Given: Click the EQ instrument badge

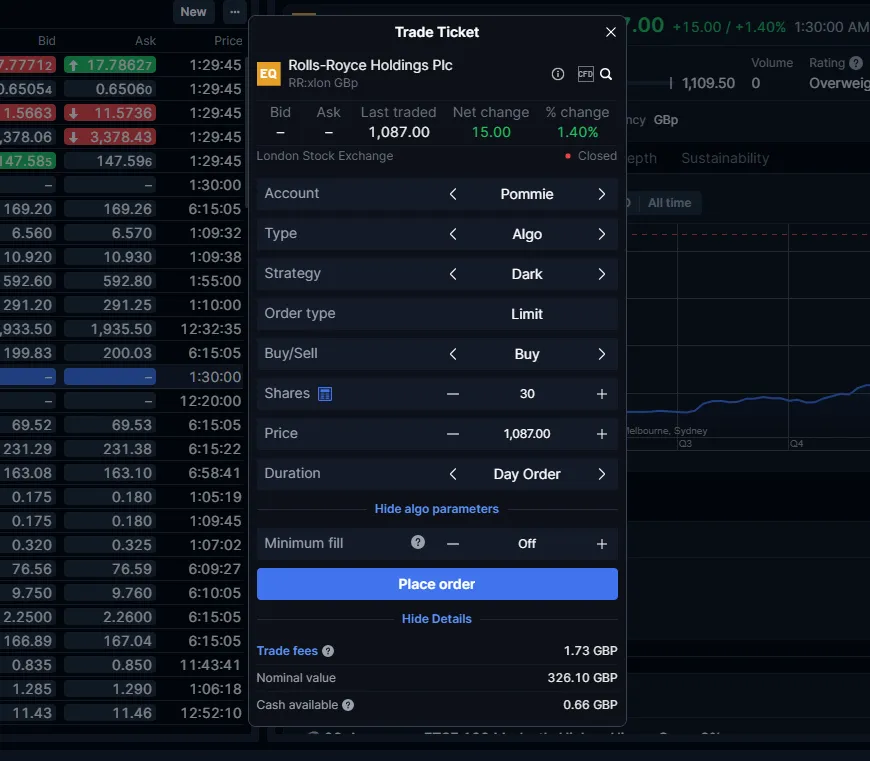Looking at the screenshot, I should (x=269, y=74).
